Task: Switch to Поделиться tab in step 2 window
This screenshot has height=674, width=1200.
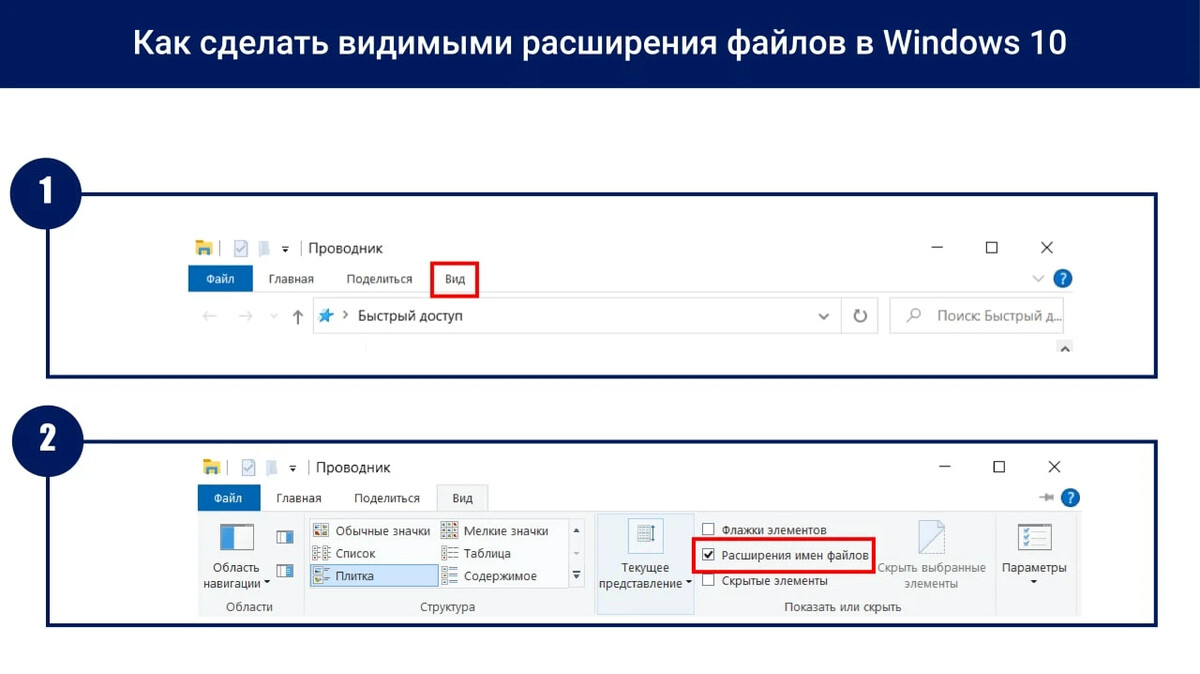Action: [x=387, y=498]
